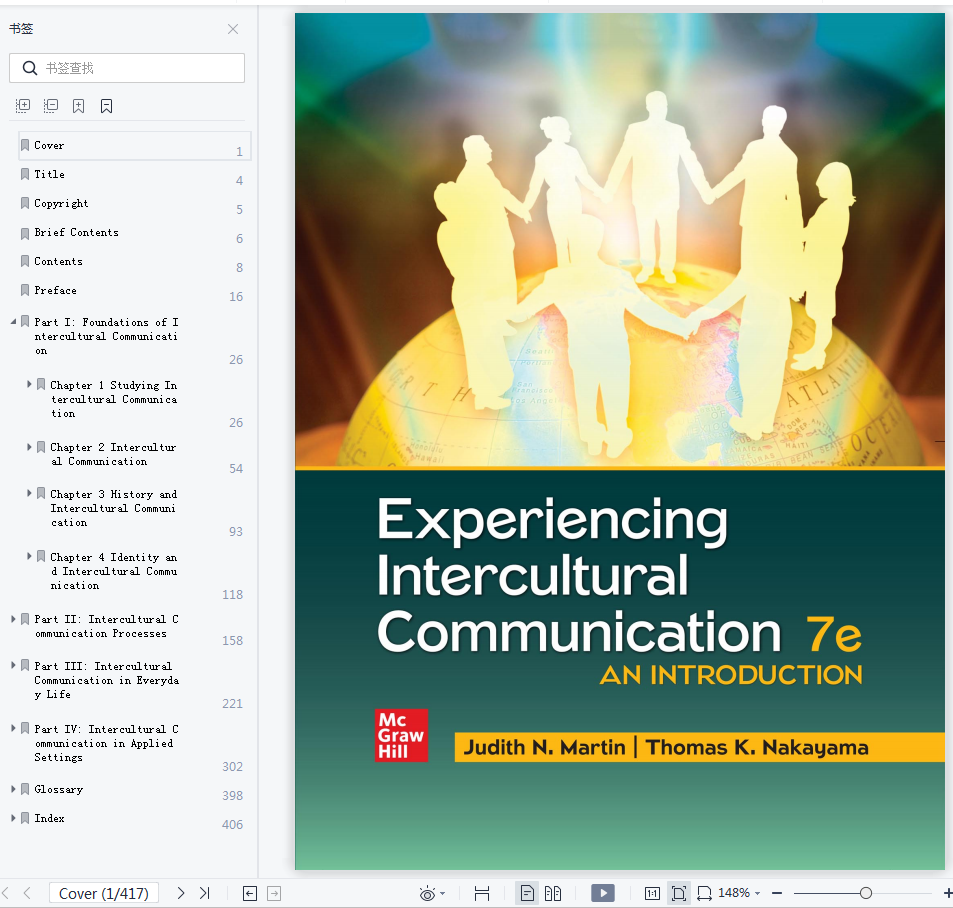Toggle eye protection mode

pyautogui.click(x=427, y=893)
